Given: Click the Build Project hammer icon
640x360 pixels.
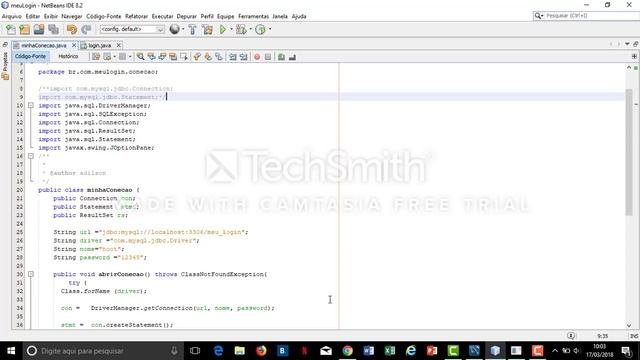Looking at the screenshot, I should pos(192,29).
